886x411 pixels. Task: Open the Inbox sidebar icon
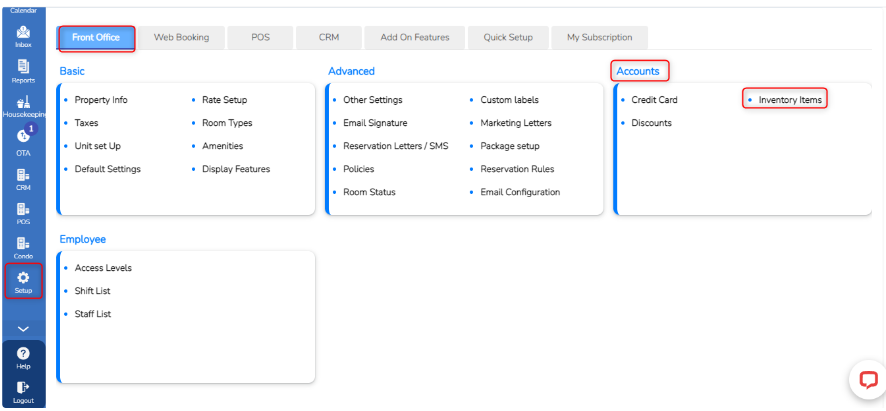23,36
